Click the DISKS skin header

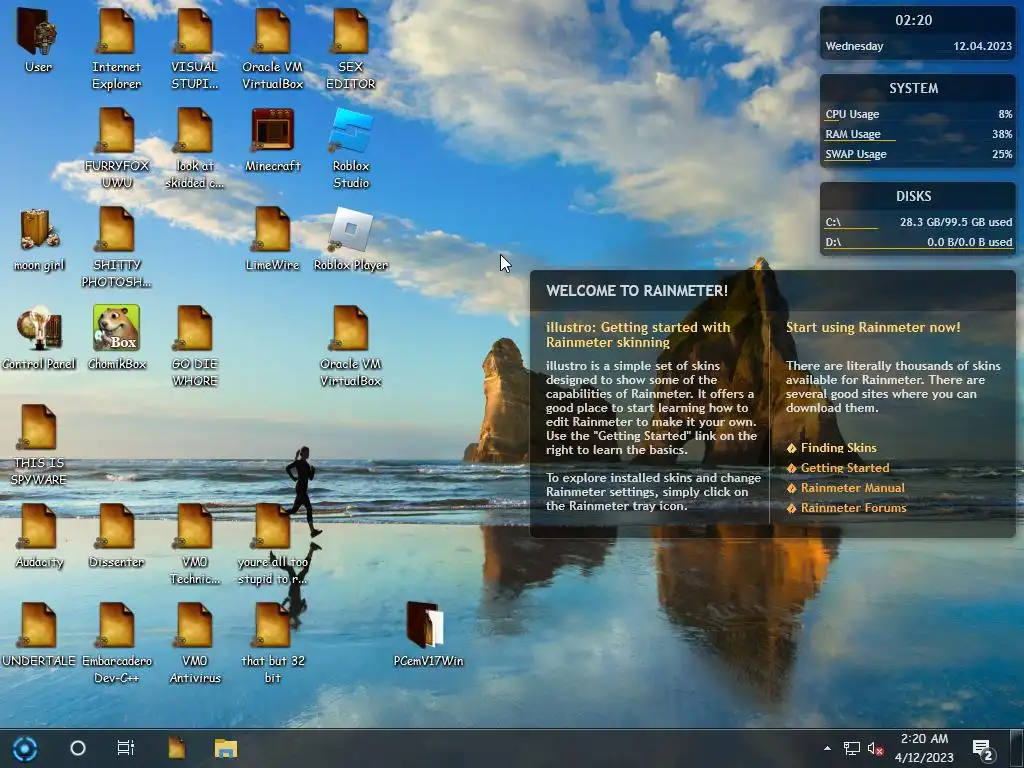tap(914, 197)
